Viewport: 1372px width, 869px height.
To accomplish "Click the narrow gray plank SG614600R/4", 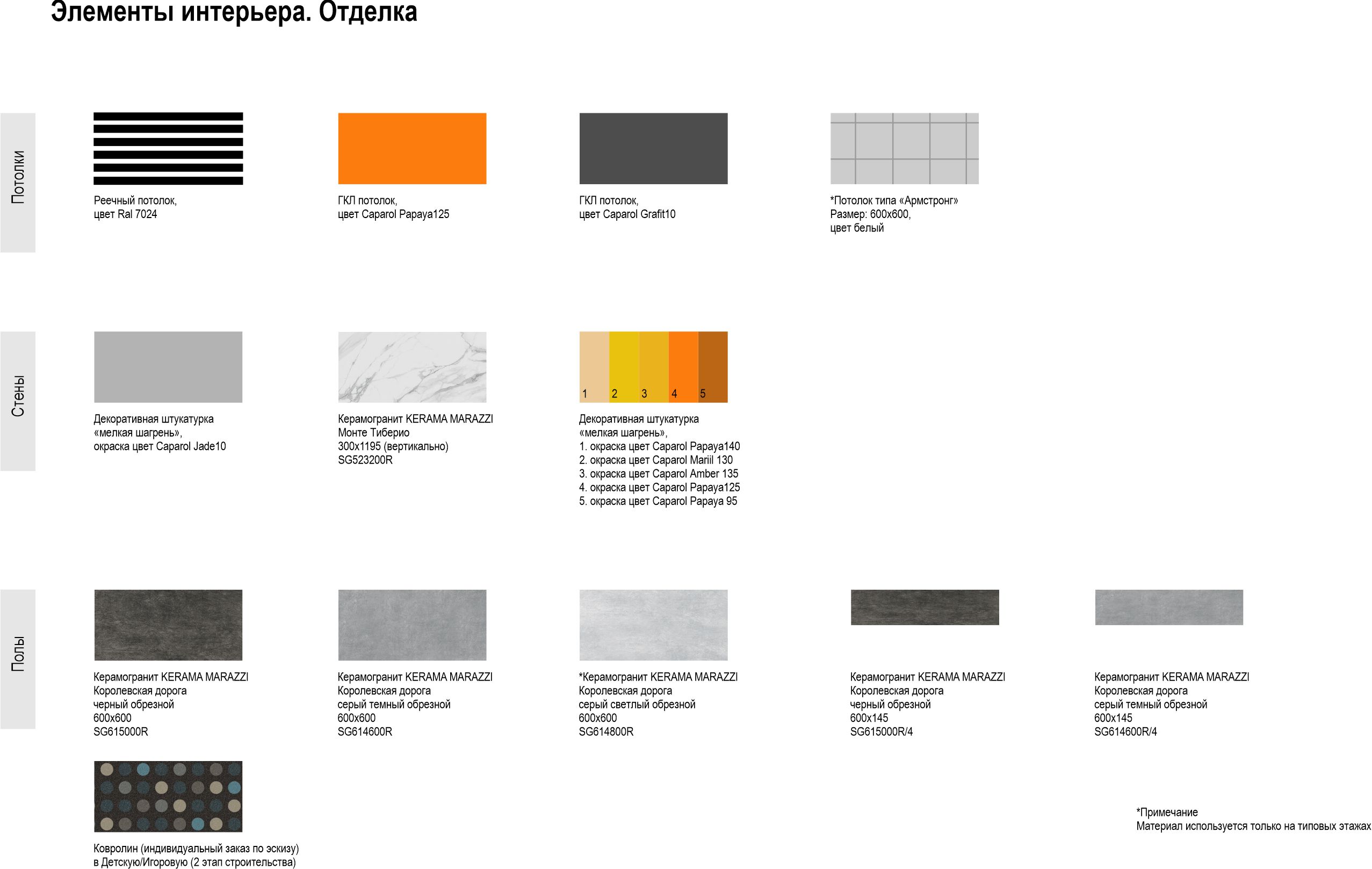I will (1168, 607).
